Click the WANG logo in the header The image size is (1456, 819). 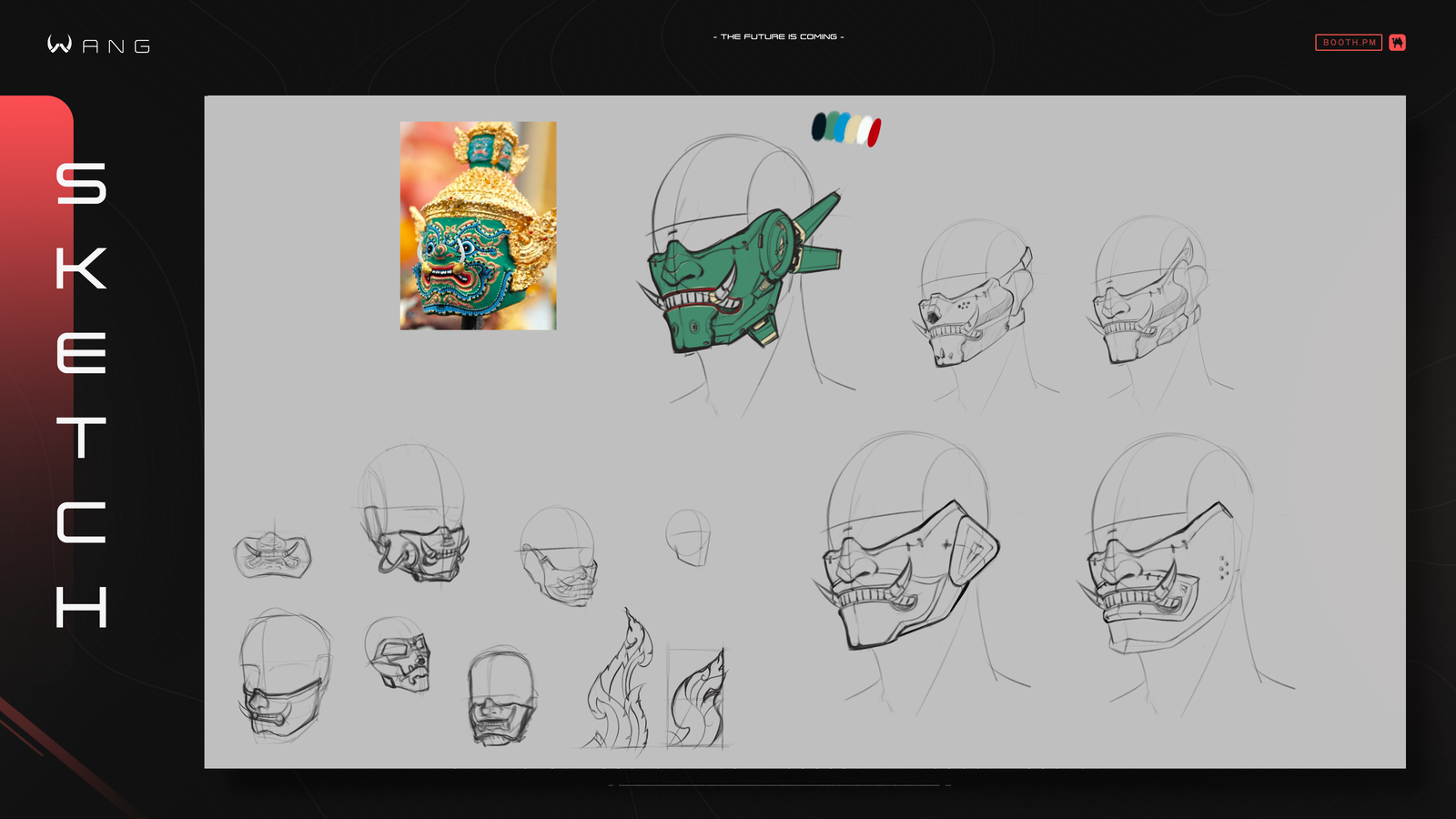(x=98, y=45)
